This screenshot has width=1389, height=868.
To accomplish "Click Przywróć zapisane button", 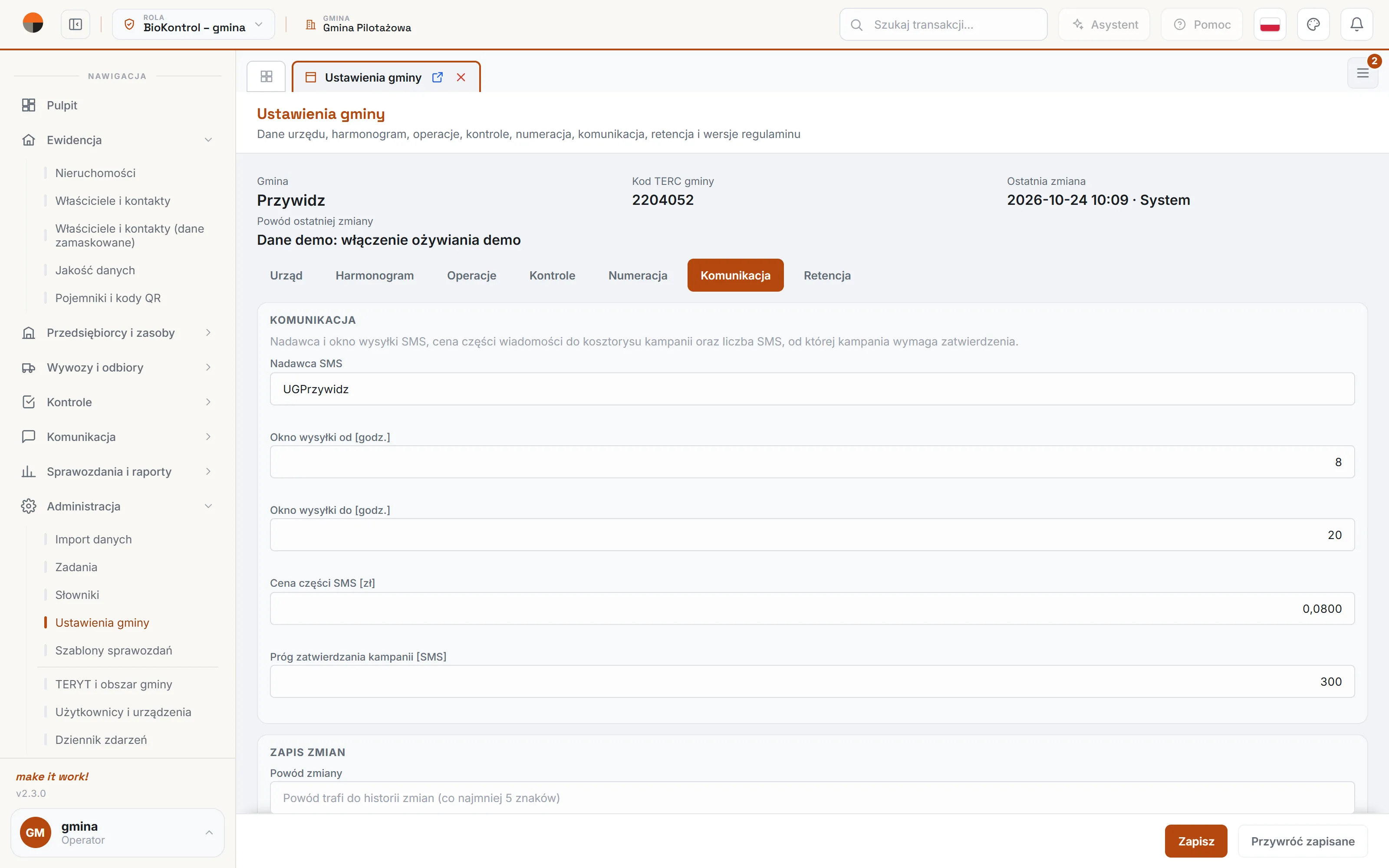I will (x=1303, y=841).
